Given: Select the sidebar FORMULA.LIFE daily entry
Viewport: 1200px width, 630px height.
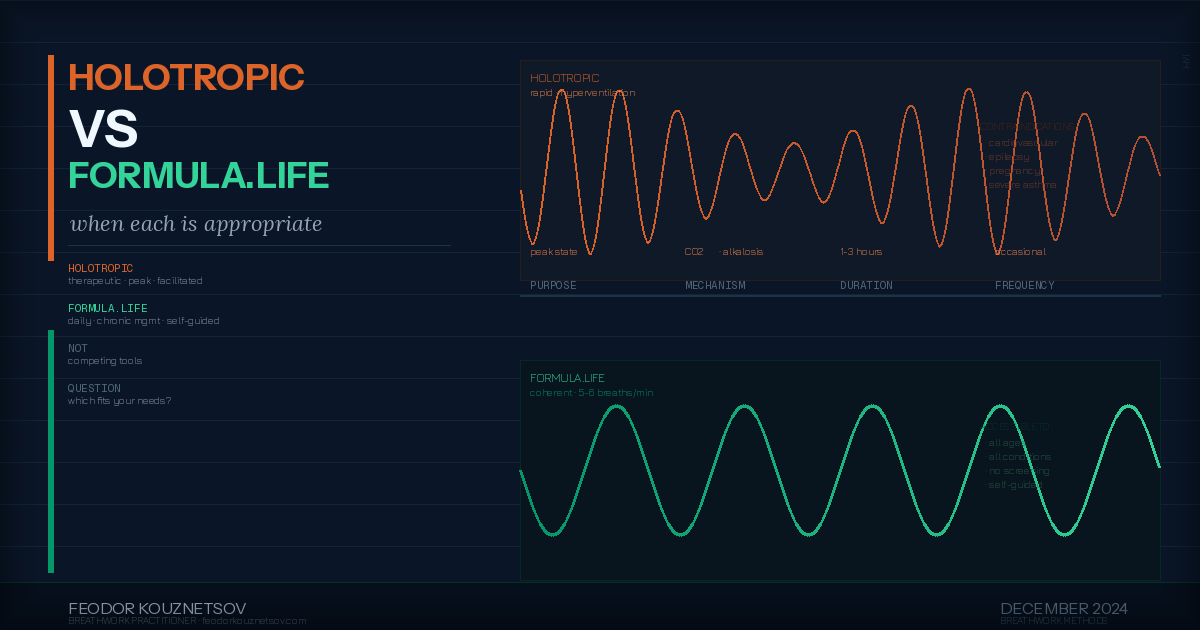Looking at the screenshot, I should [143, 314].
